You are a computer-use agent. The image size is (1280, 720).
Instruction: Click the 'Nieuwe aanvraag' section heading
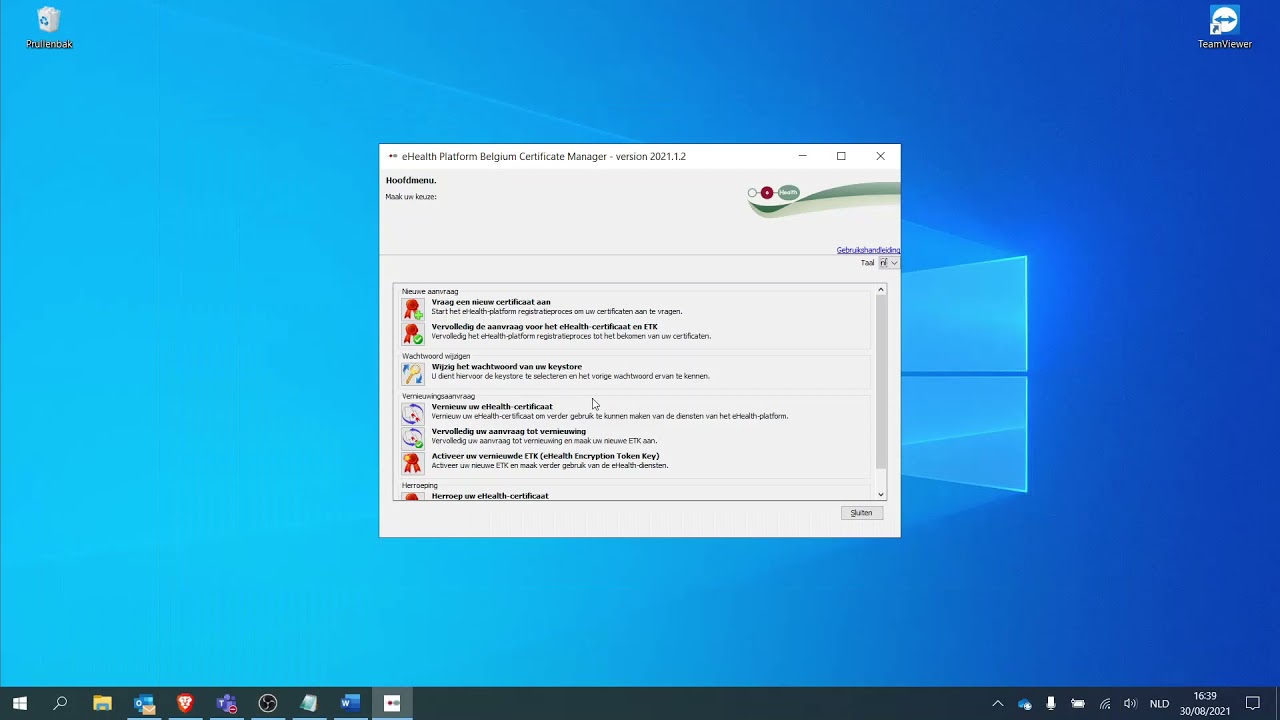(x=430, y=292)
